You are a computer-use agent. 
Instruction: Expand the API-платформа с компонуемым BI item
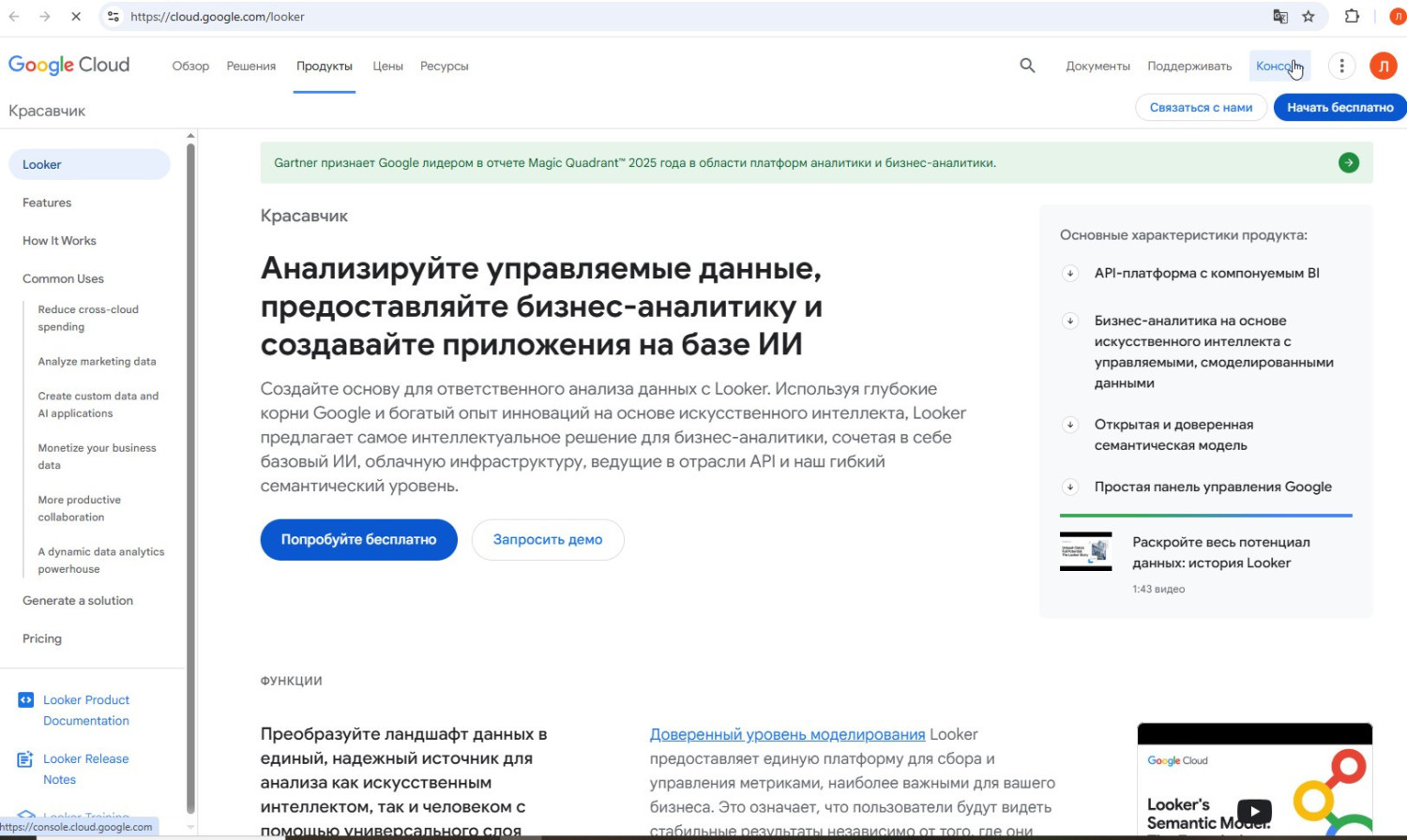[1070, 274]
